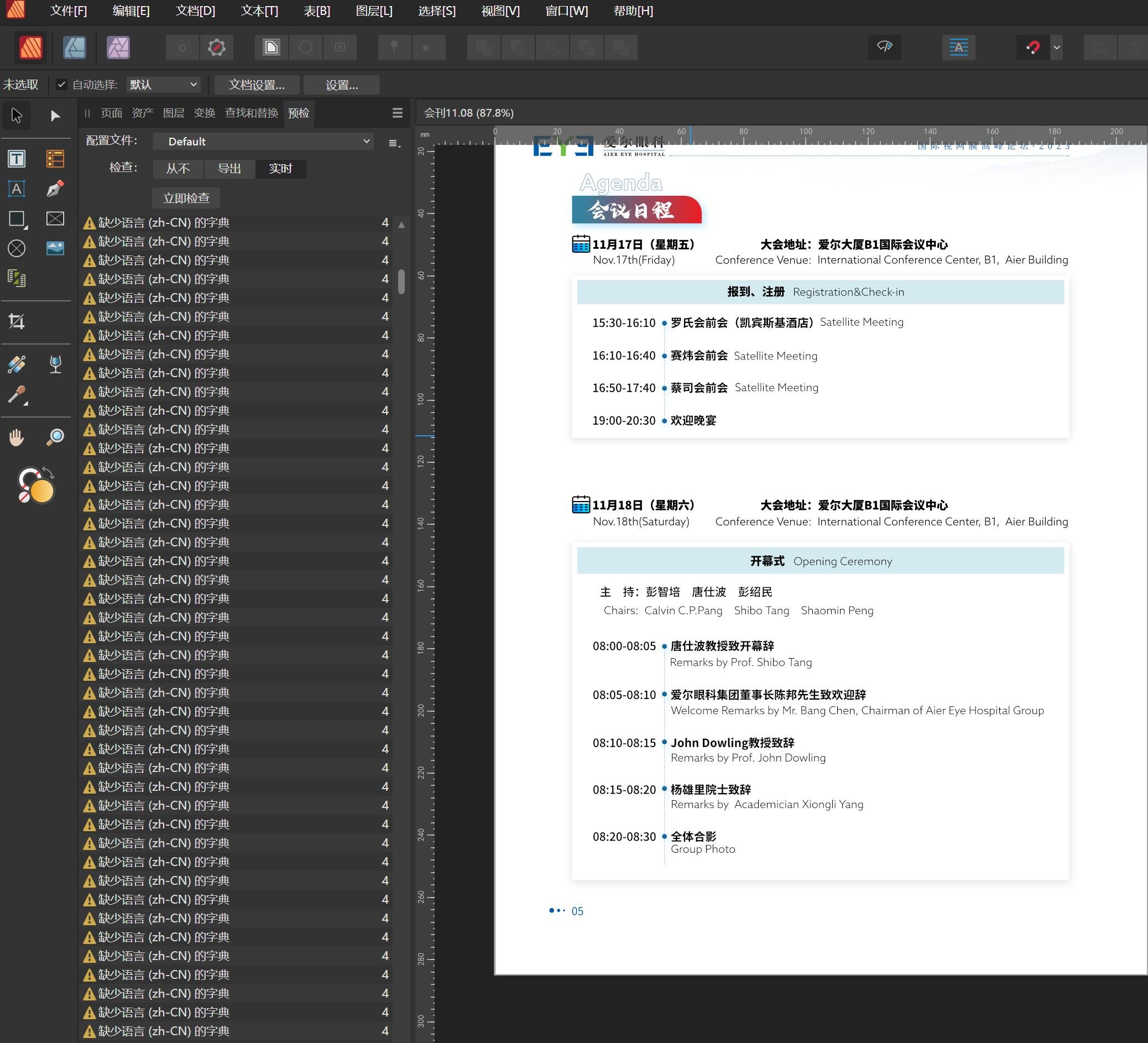Screen dimensions: 1148x1043
Task: Select the Table tool
Action: coord(55,158)
